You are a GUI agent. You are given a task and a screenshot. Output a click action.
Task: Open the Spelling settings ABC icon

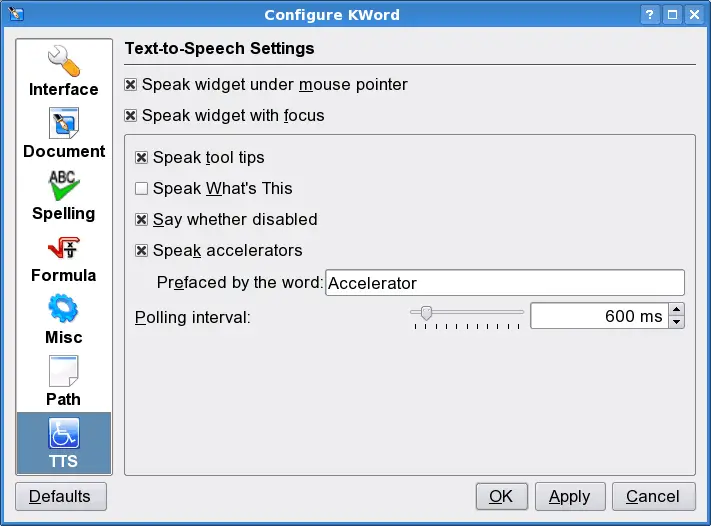click(64, 186)
